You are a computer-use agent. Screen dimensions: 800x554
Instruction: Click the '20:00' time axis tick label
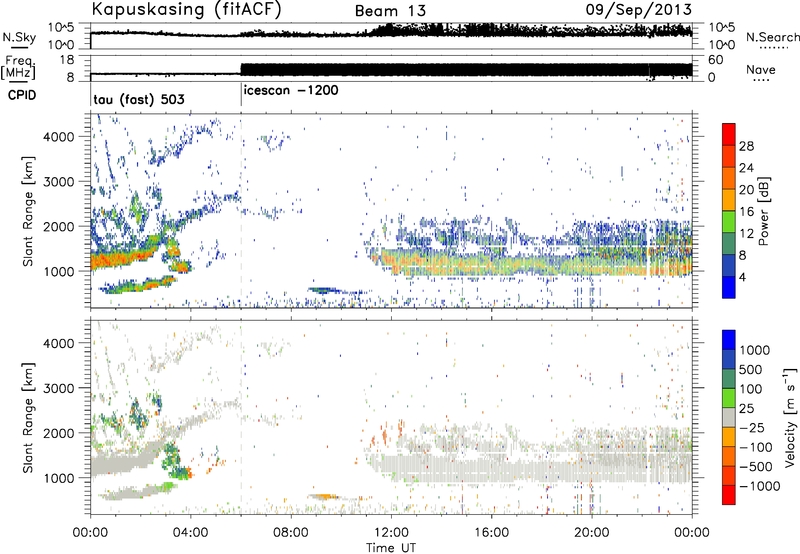(591, 533)
